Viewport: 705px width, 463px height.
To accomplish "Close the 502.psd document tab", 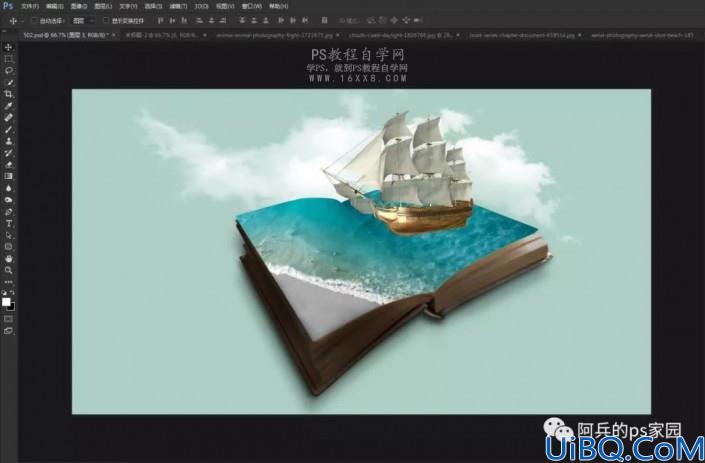I will (x=114, y=35).
